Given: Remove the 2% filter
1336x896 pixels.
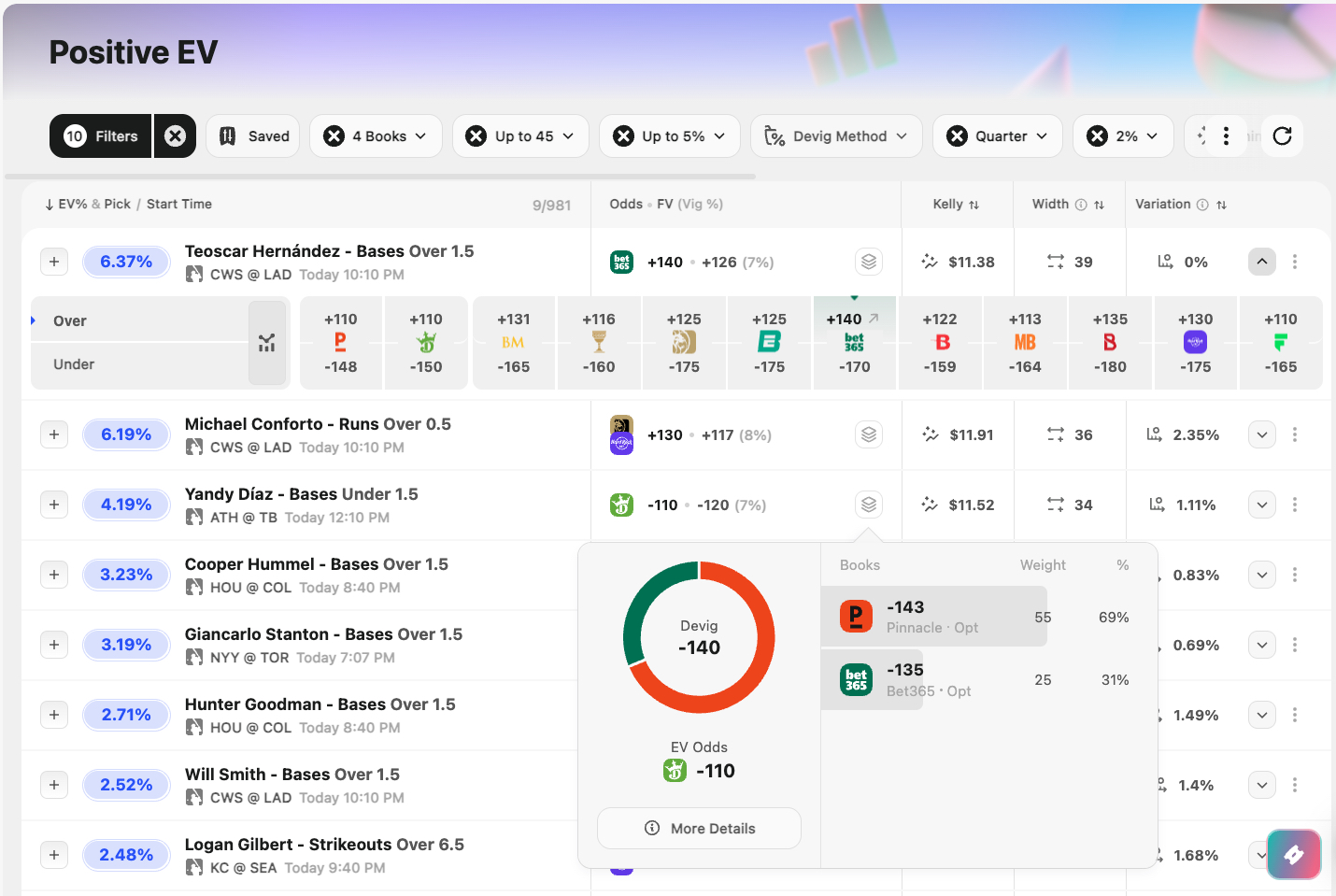Looking at the screenshot, I should pos(1098,136).
